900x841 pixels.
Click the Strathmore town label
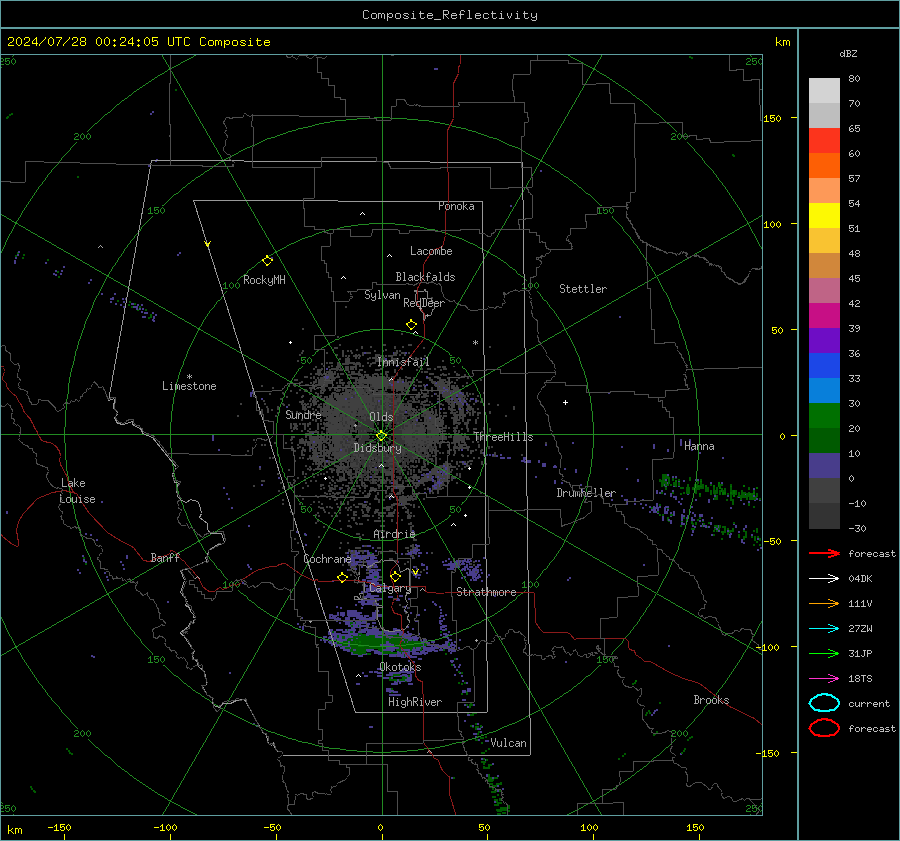point(486,592)
